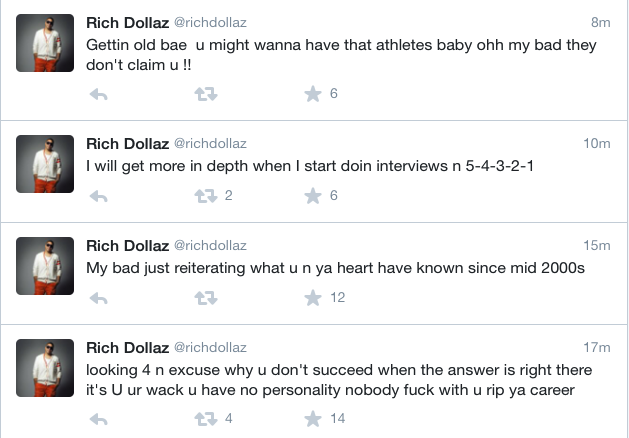Favorite the "Gettin old bae" tweet

pos(312,94)
